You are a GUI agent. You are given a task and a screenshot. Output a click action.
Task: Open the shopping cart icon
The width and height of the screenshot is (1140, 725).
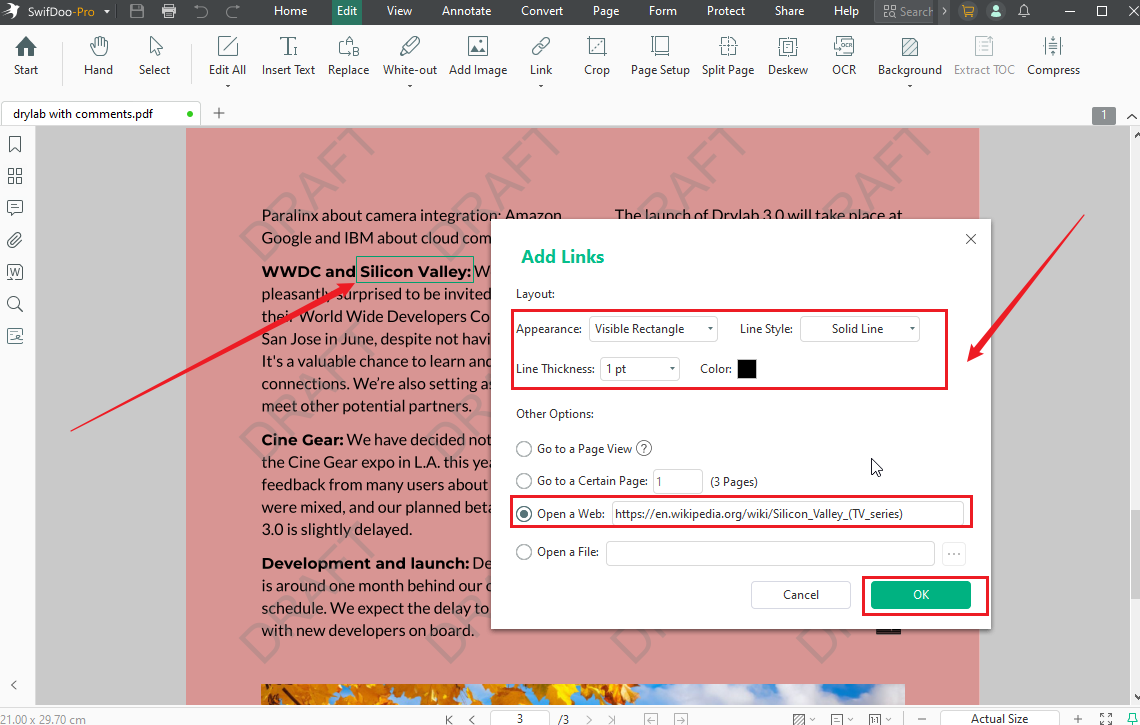click(x=968, y=11)
